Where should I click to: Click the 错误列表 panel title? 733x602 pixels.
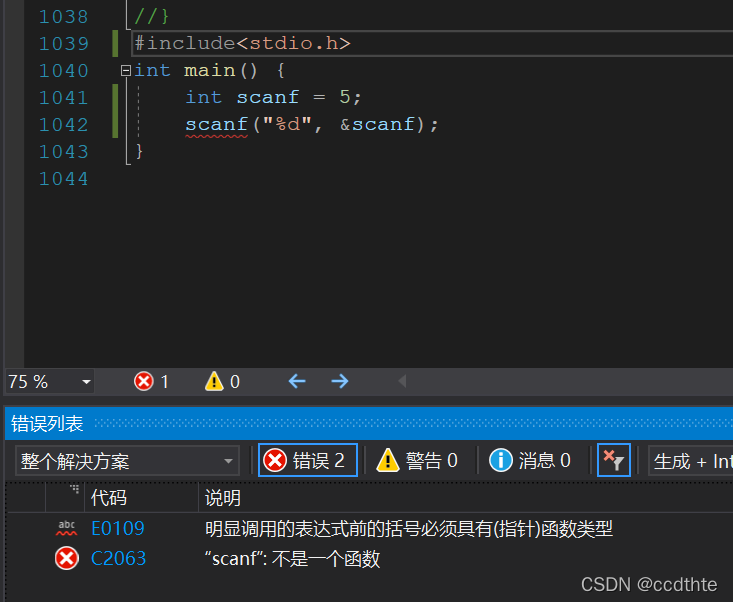pyautogui.click(x=47, y=423)
